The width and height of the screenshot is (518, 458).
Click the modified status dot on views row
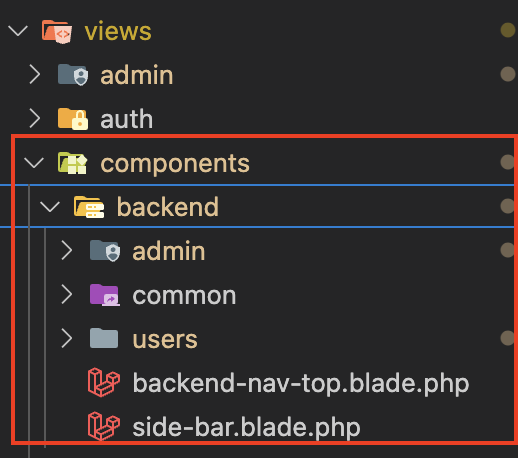508,30
